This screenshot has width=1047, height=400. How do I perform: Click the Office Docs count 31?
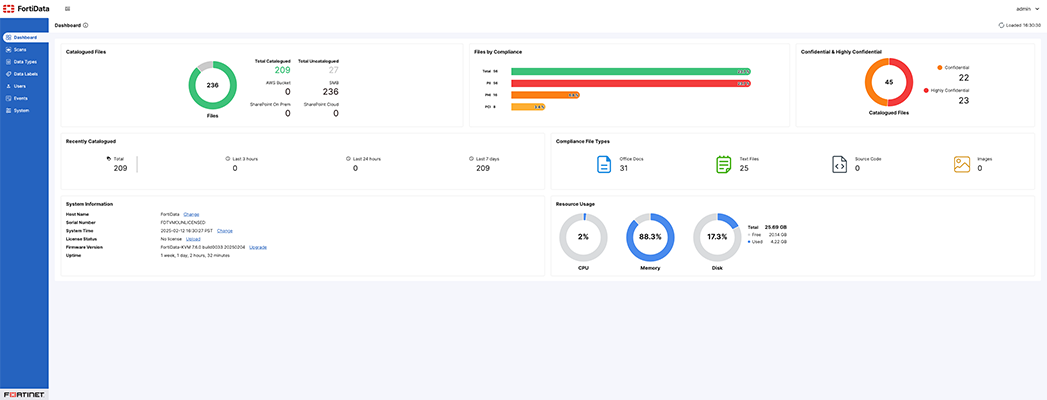click(x=624, y=168)
